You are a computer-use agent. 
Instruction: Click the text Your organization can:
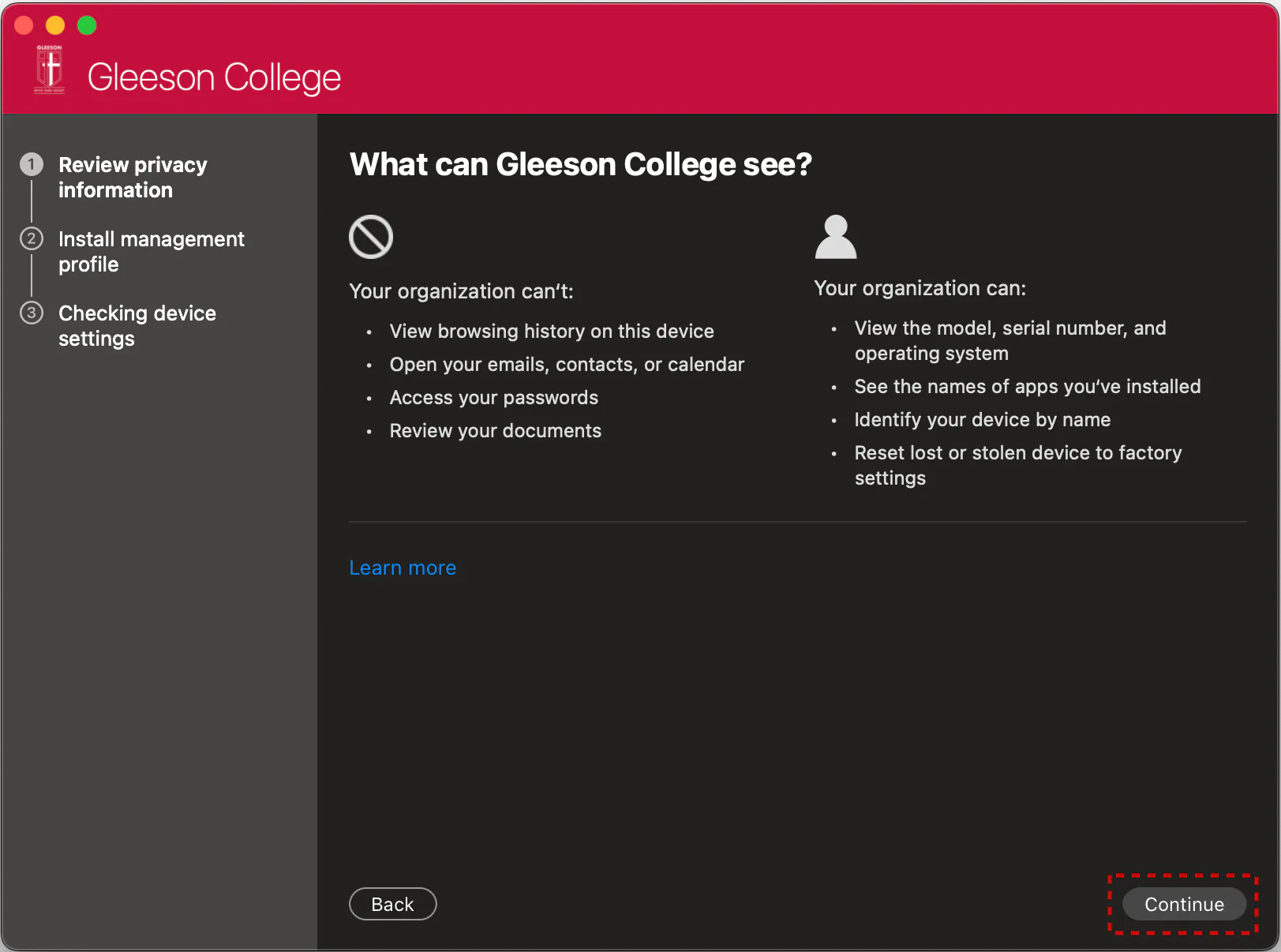point(920,288)
